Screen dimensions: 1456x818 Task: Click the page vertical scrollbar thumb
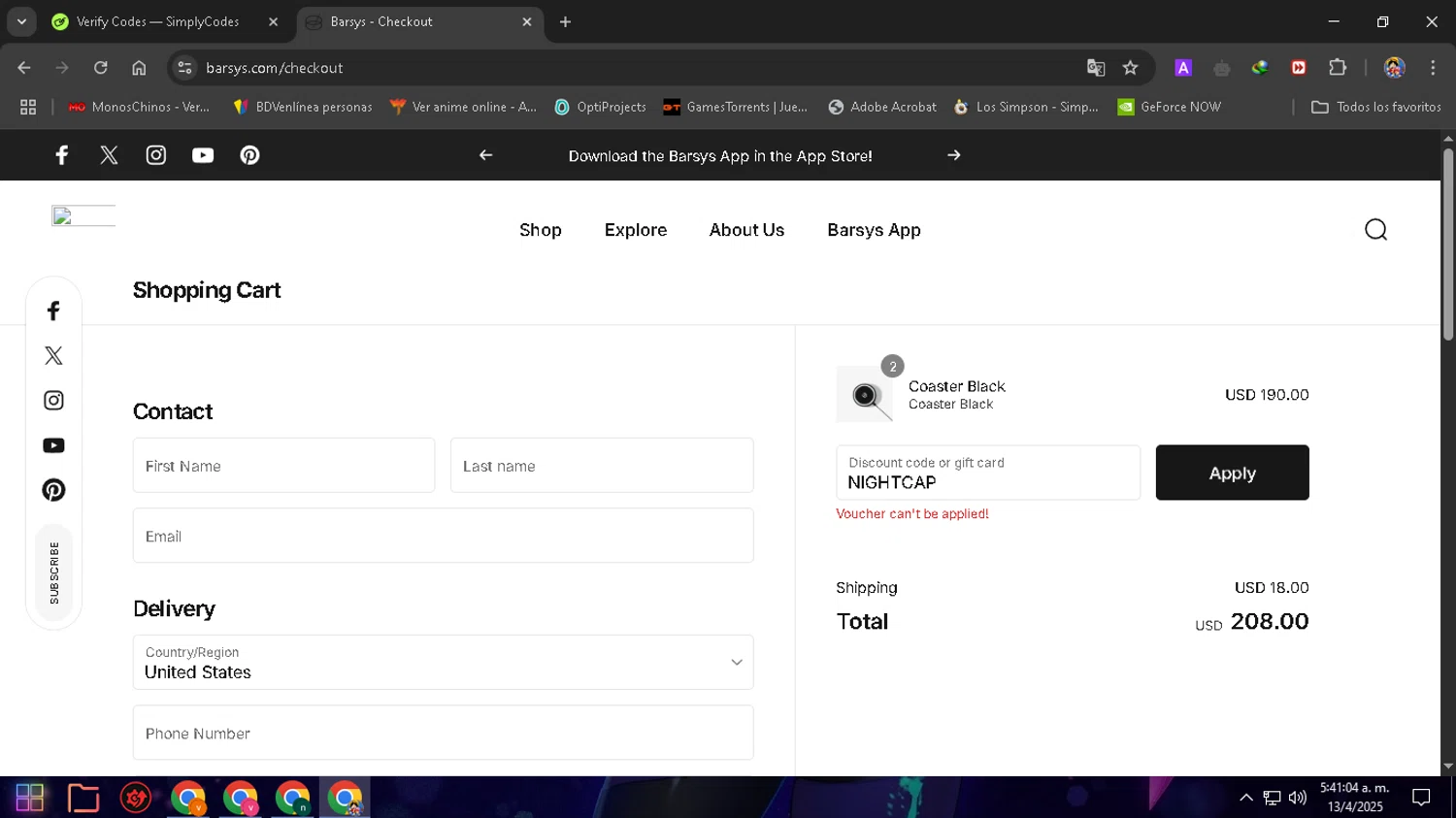pyautogui.click(x=1447, y=245)
